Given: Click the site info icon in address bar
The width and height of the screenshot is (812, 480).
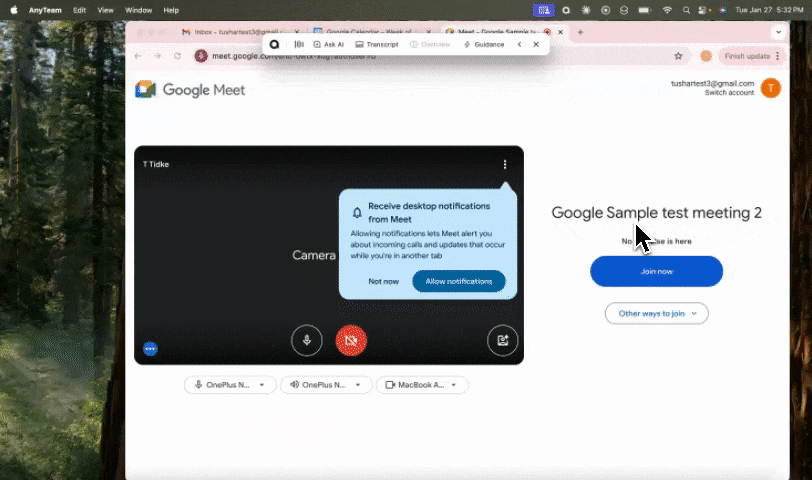Looking at the screenshot, I should click(x=201, y=56).
